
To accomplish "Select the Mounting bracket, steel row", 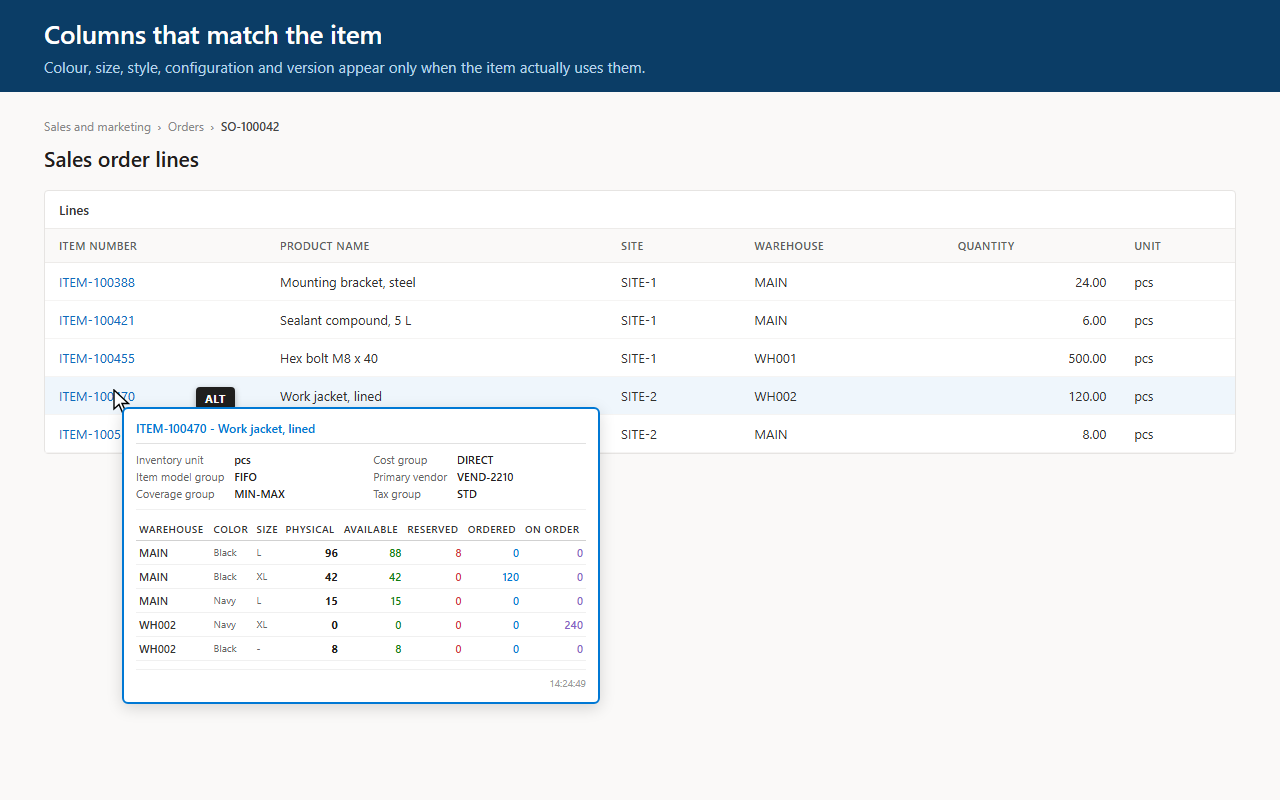I will tap(640, 283).
